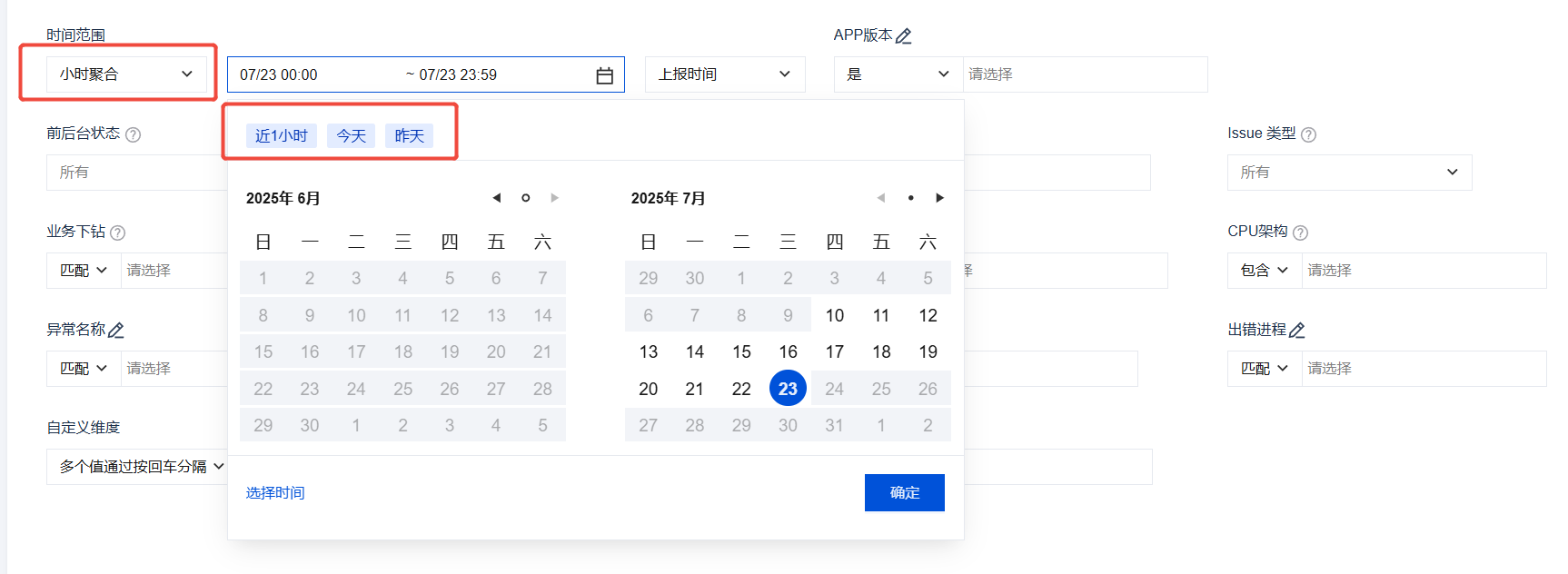1568x574 pixels.
Task: Click help icon beside CPU架构
Action: pos(1300,233)
